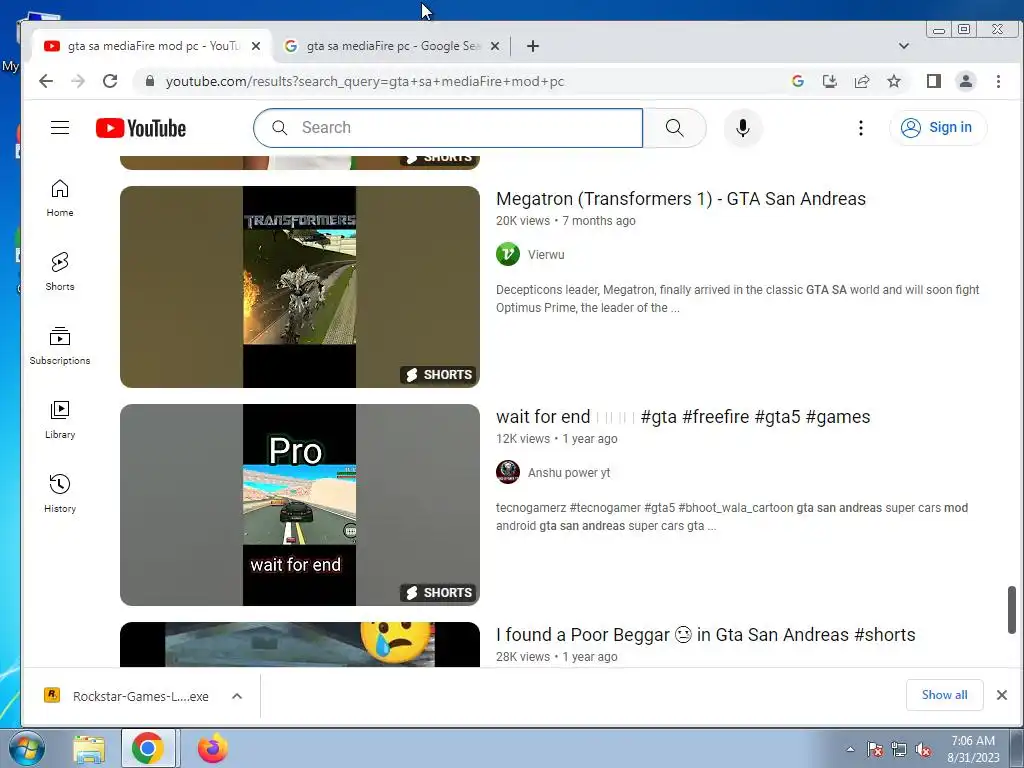This screenshot has height=768, width=1024.
Task: Open the Chrome three-dot menu
Action: pyautogui.click(x=998, y=81)
